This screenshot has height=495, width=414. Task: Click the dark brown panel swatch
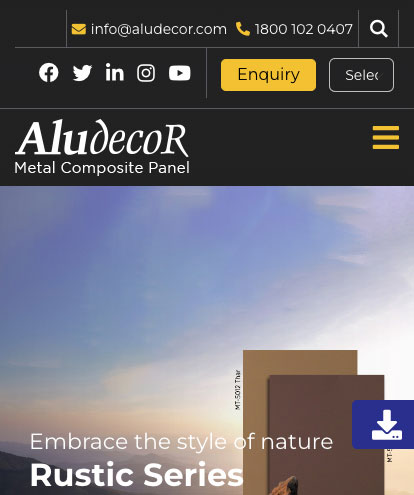327,433
